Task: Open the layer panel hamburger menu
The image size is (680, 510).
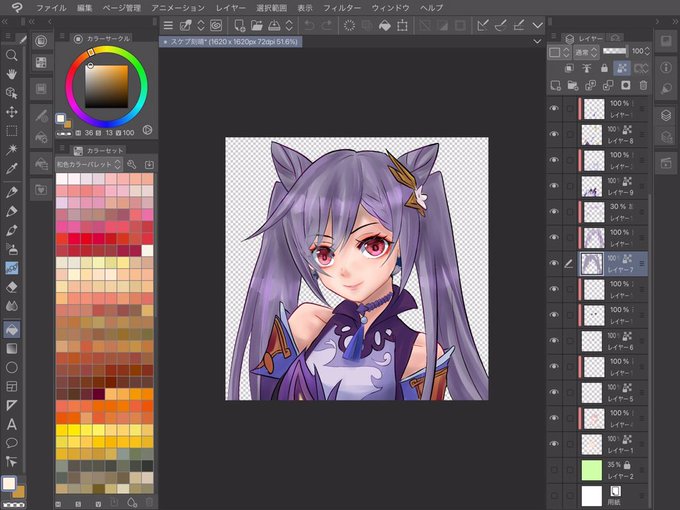Action: (x=554, y=37)
